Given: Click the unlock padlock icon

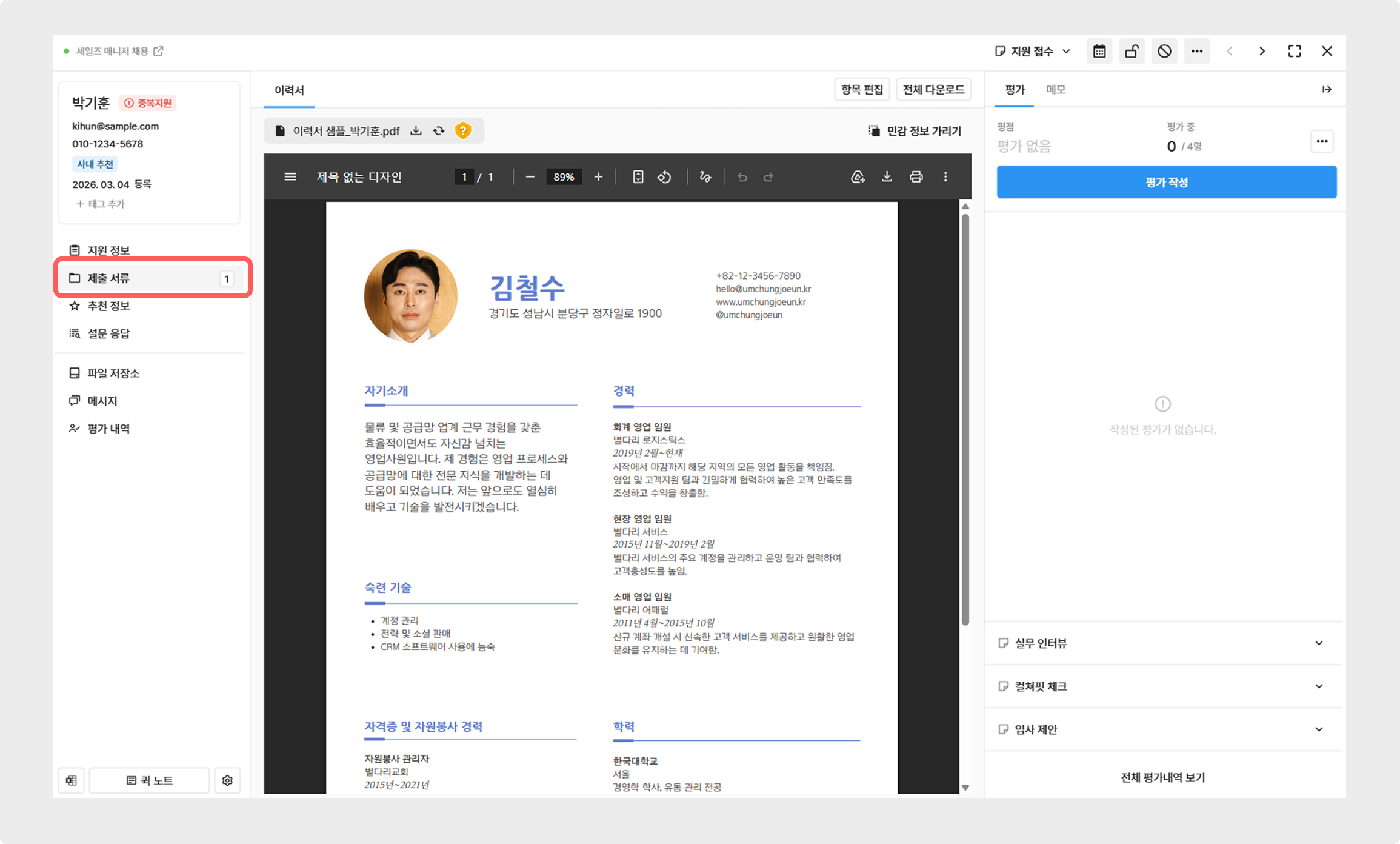Looking at the screenshot, I should (1132, 52).
